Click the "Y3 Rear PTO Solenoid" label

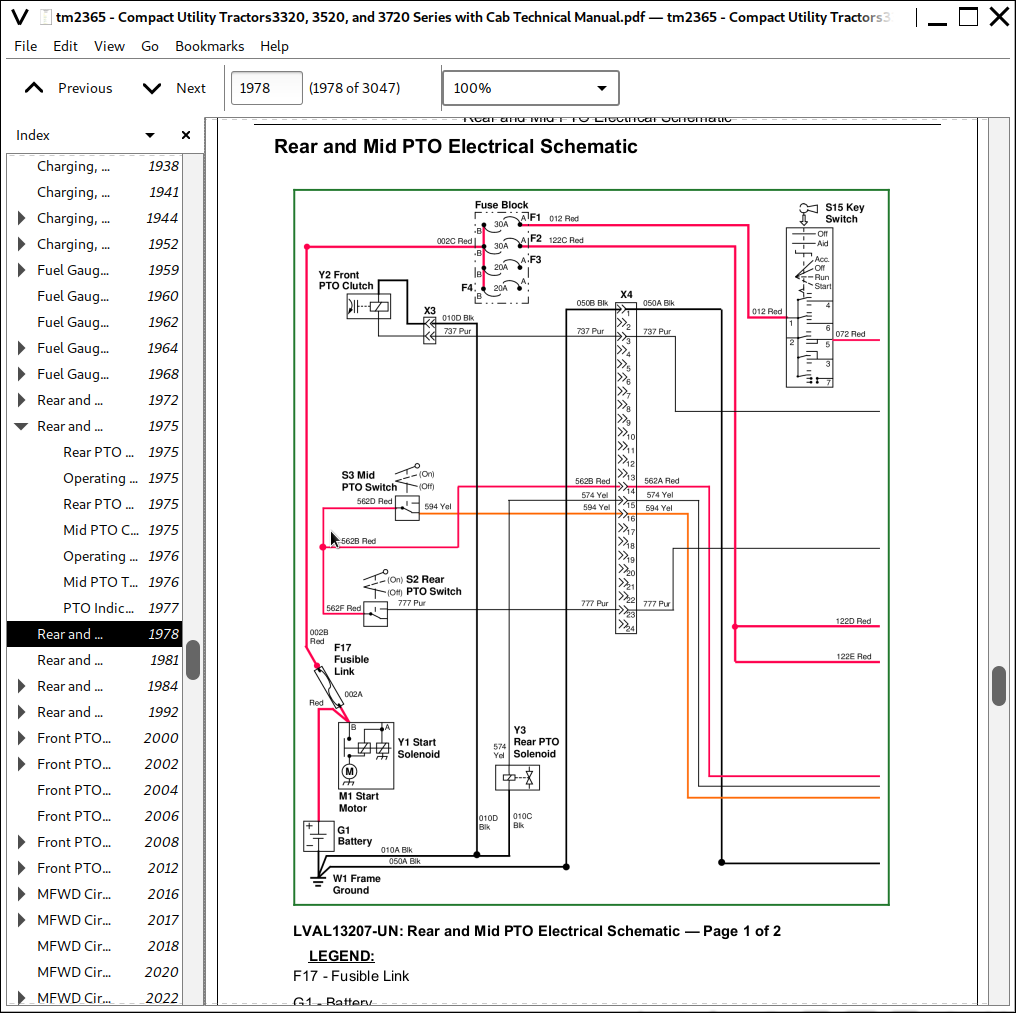[x=536, y=741]
